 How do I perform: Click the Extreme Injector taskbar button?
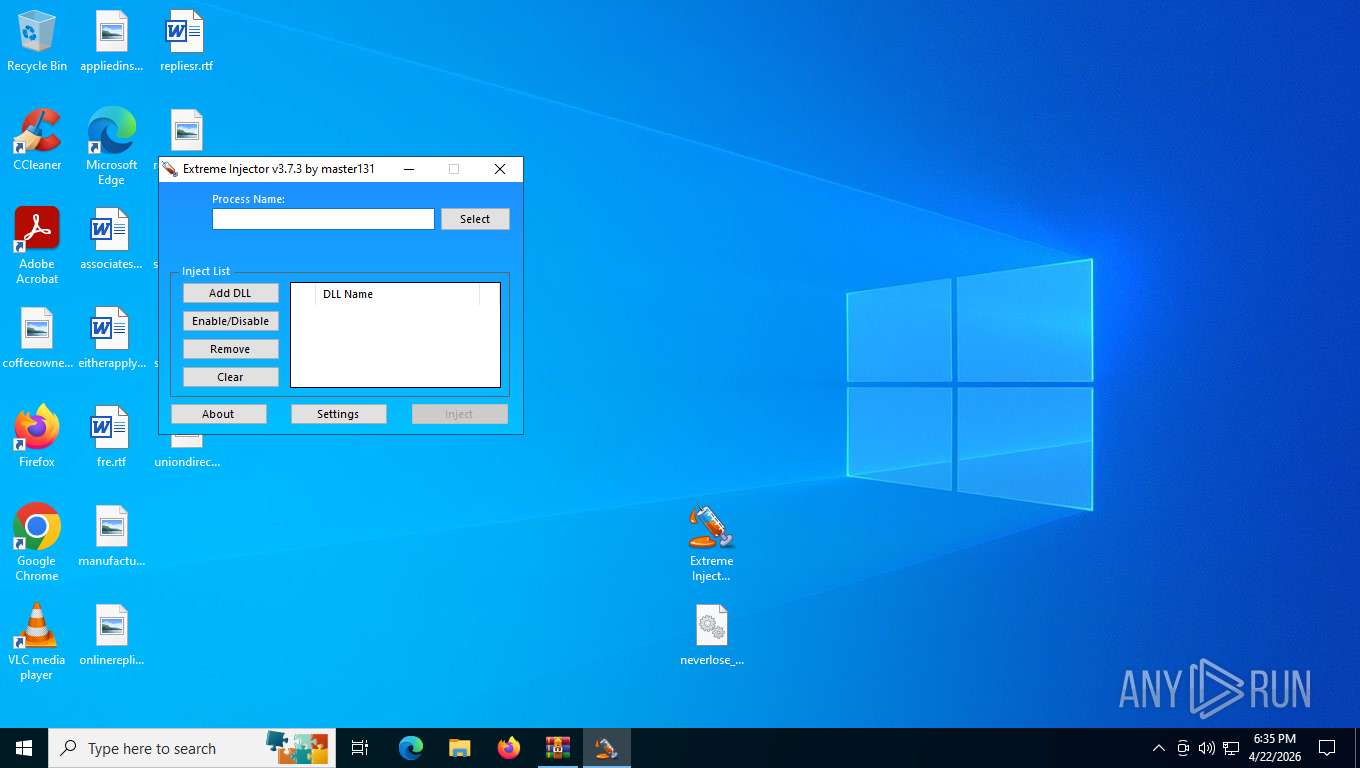pyautogui.click(x=606, y=748)
